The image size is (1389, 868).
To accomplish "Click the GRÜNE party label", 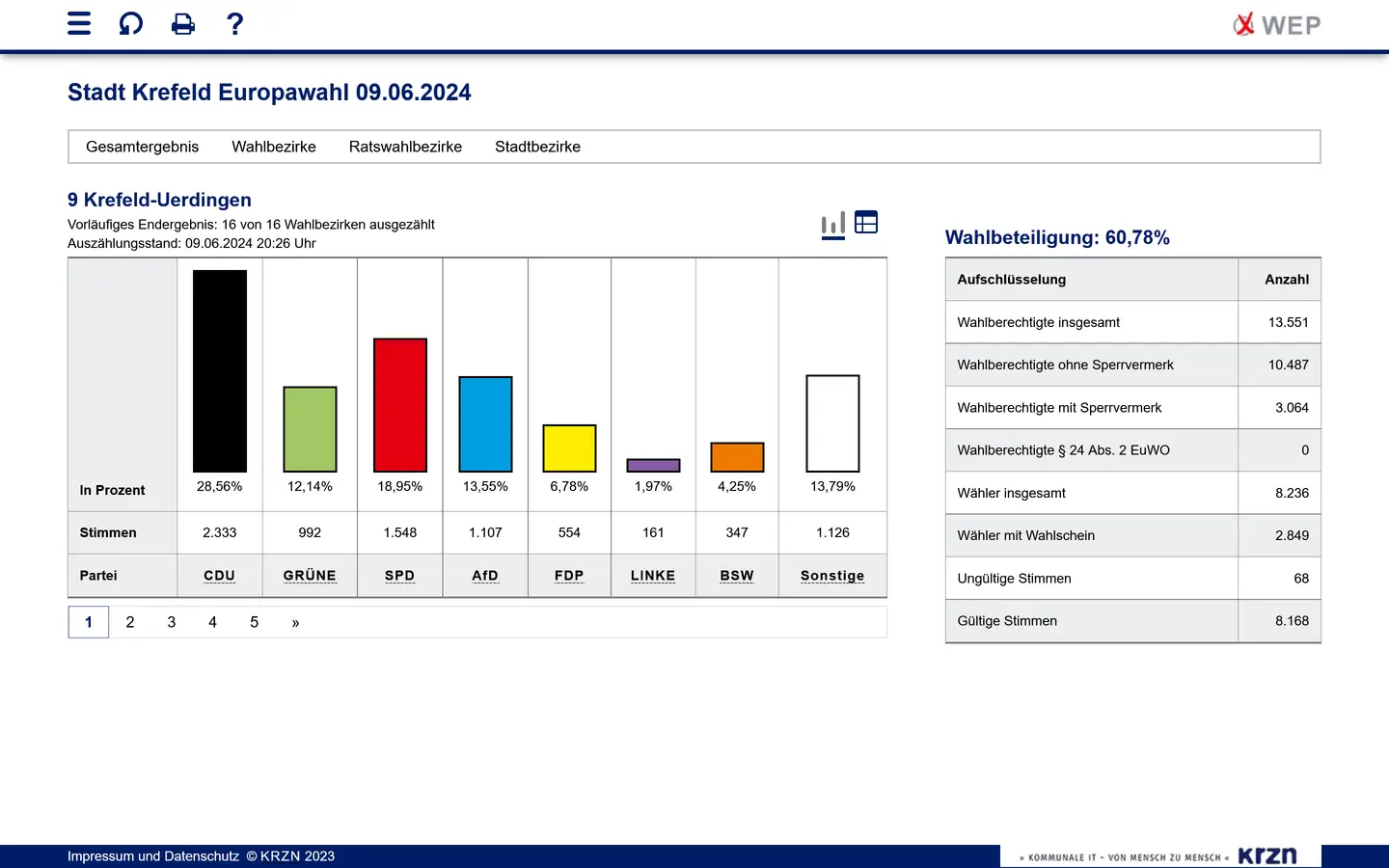I will click(x=310, y=576).
